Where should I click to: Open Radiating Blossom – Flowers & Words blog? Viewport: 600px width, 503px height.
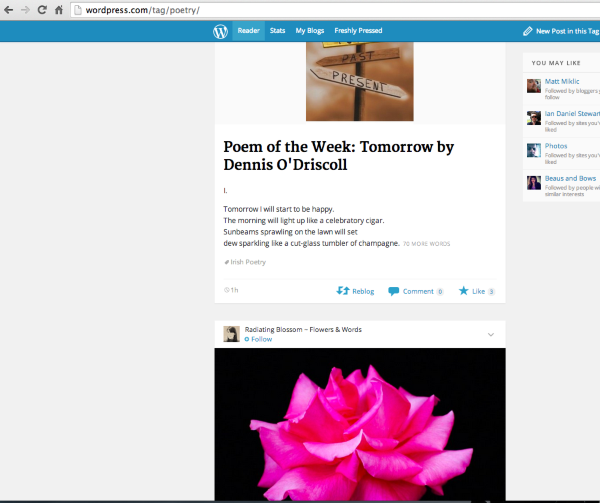click(x=303, y=329)
